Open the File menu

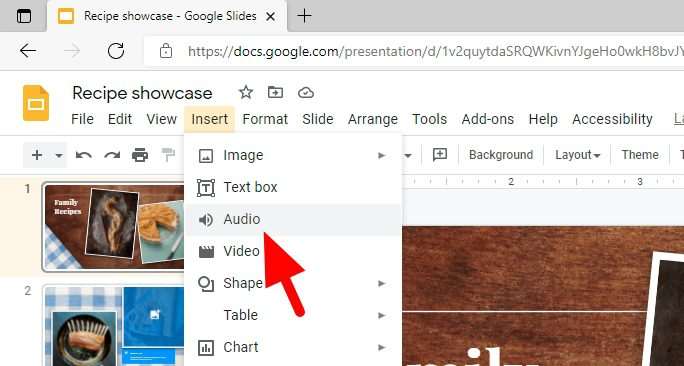pos(82,119)
